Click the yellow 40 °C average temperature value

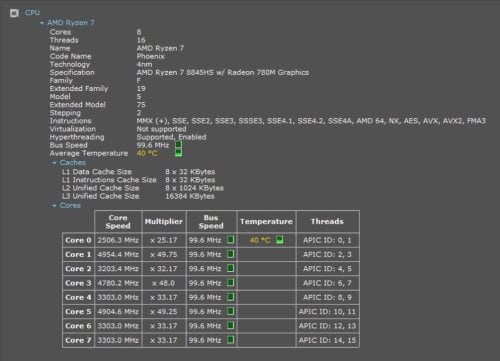(x=147, y=153)
